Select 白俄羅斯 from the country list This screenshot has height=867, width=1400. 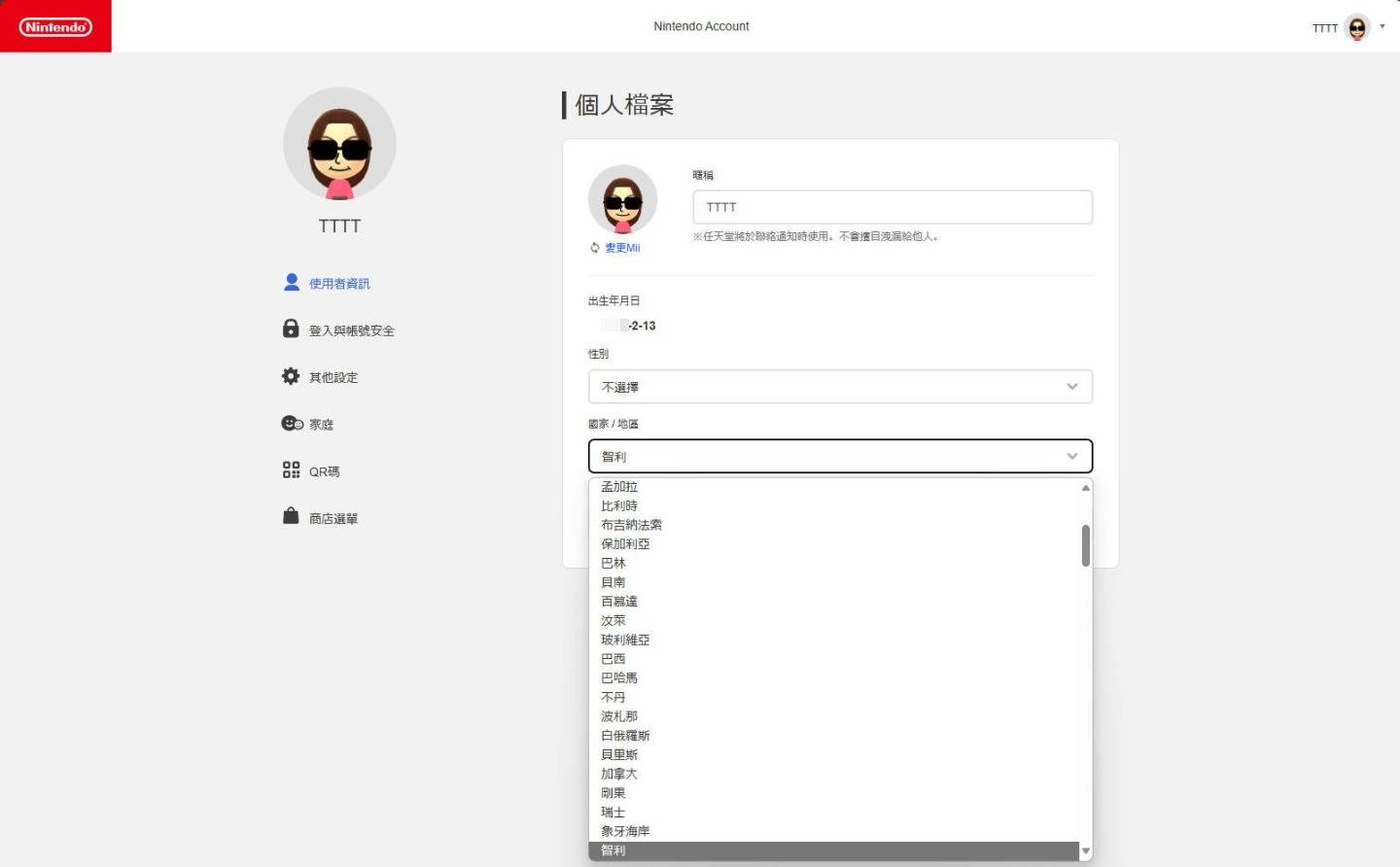[x=834, y=736]
